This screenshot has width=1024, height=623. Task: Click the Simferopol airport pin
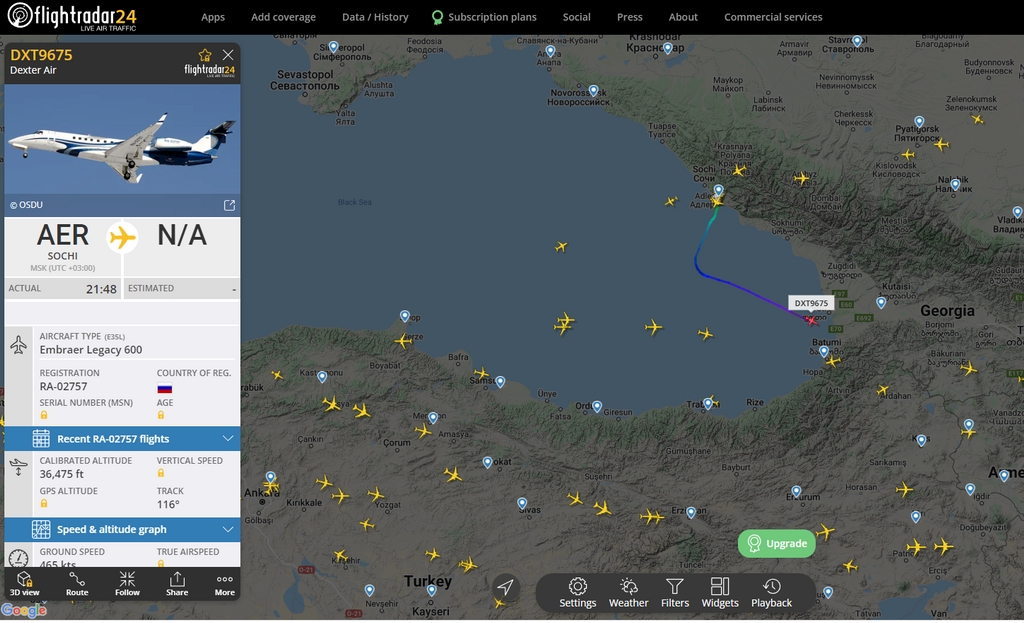point(334,47)
